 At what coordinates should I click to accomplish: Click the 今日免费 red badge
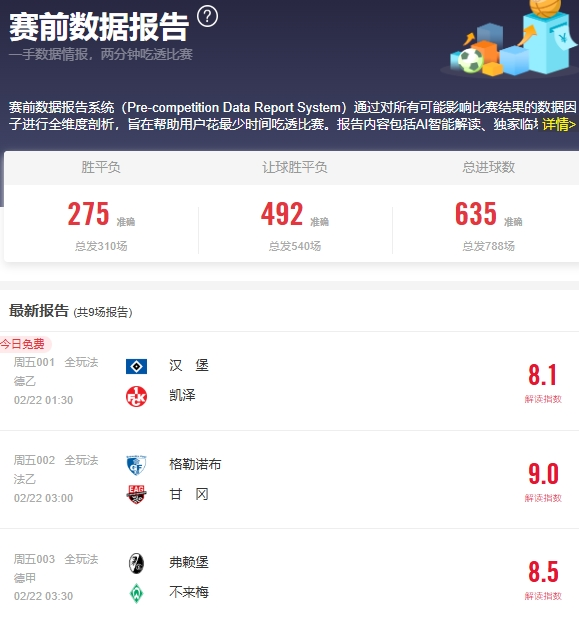(25, 344)
